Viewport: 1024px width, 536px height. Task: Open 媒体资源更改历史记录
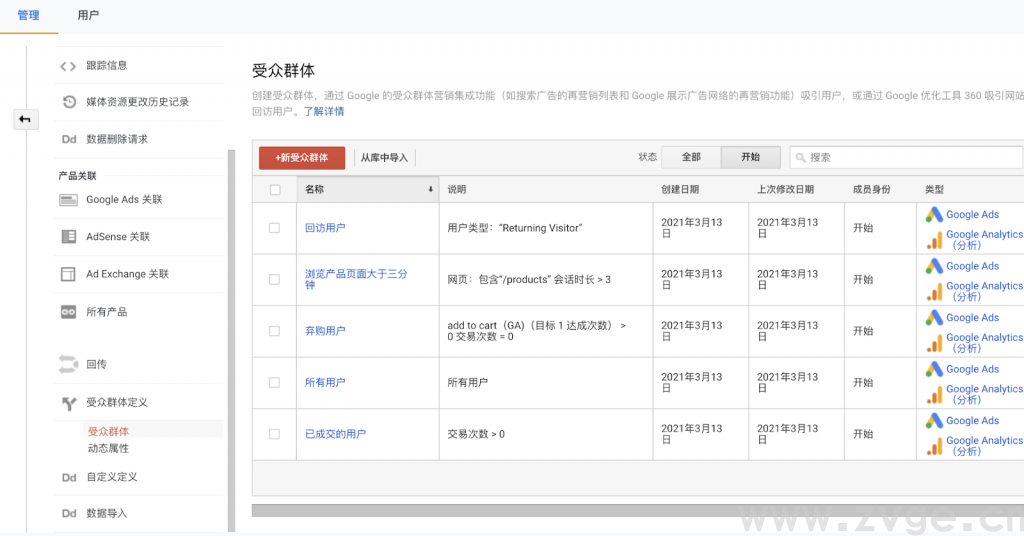(x=138, y=102)
